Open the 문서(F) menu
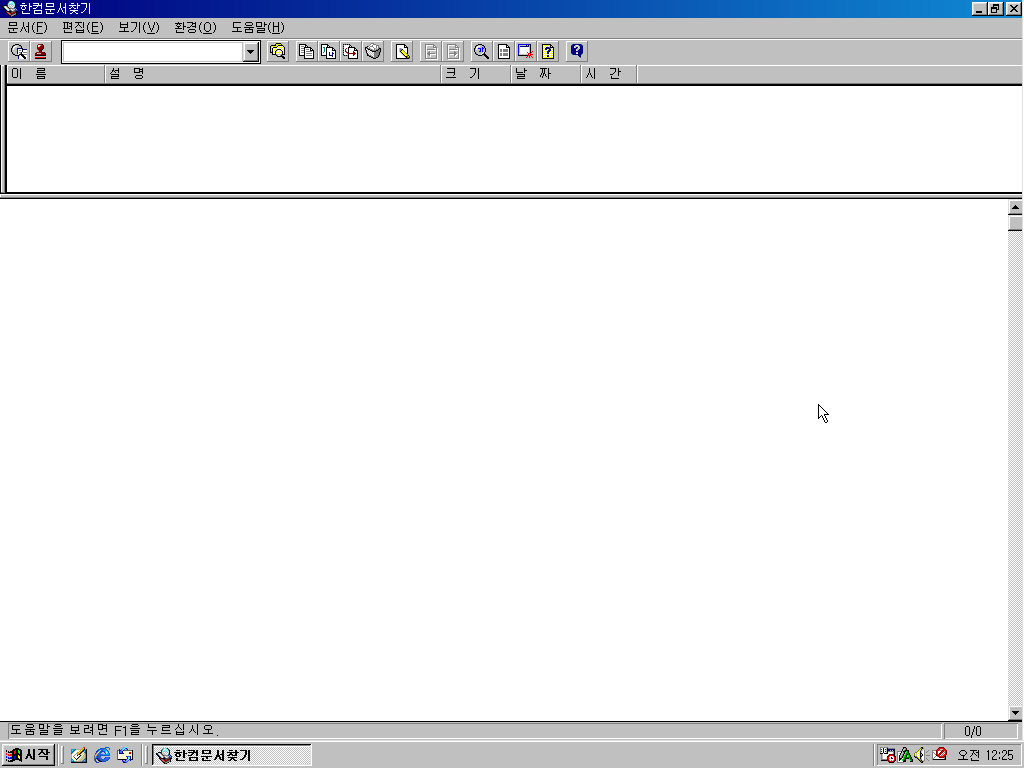Screen dimensions: 1024x768 click(27, 27)
